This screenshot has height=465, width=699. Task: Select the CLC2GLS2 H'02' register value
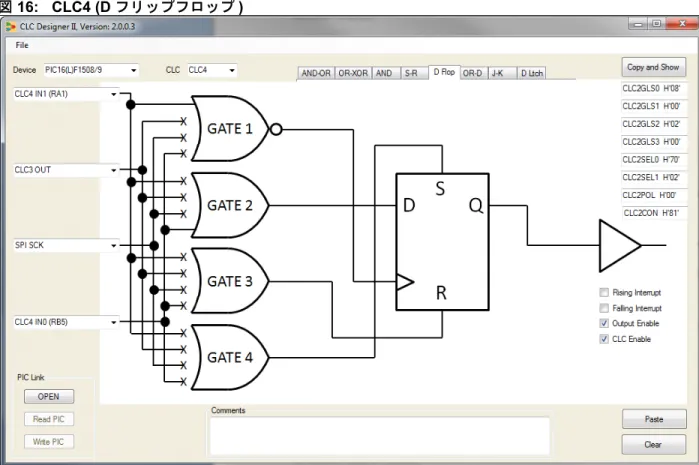coord(653,124)
